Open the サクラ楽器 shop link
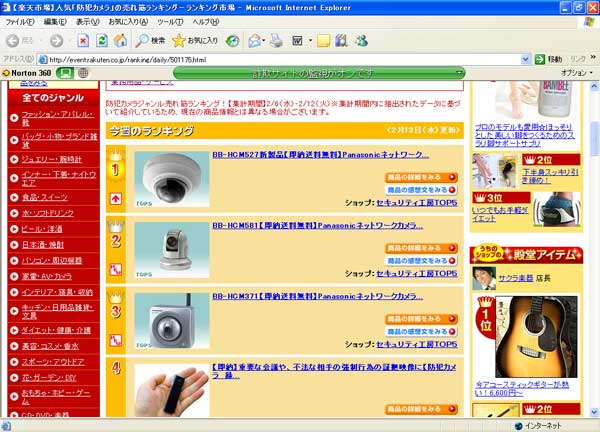 515,278
